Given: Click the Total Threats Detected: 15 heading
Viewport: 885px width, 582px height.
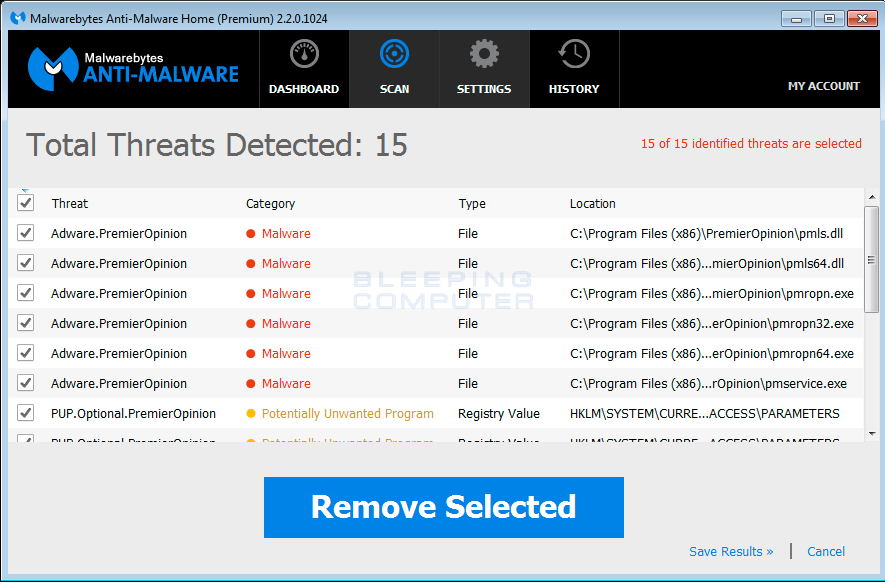Looking at the screenshot, I should (x=217, y=145).
